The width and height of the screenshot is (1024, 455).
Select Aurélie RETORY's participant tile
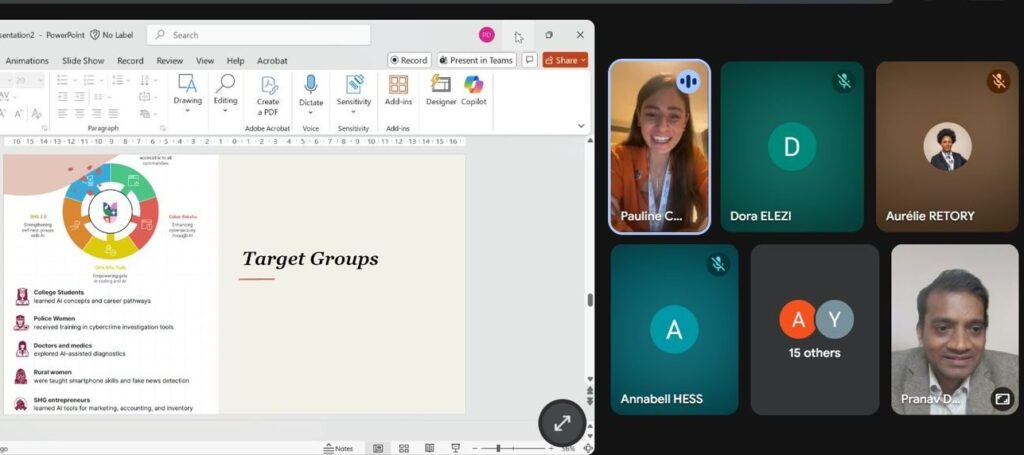(947, 146)
